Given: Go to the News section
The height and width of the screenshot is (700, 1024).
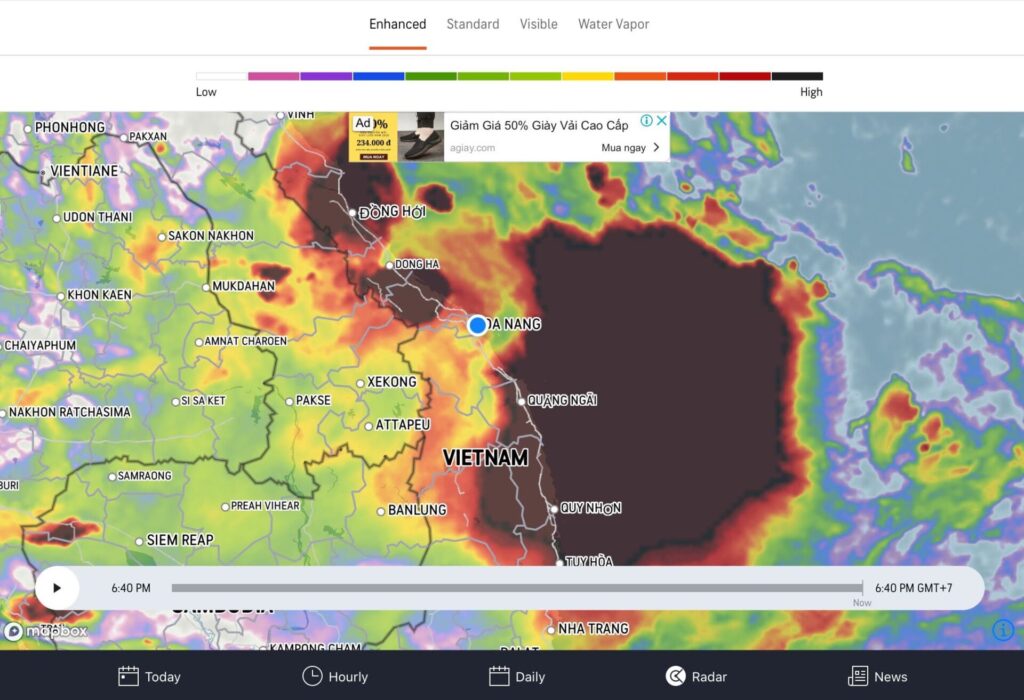Looking at the screenshot, I should click(x=877, y=676).
